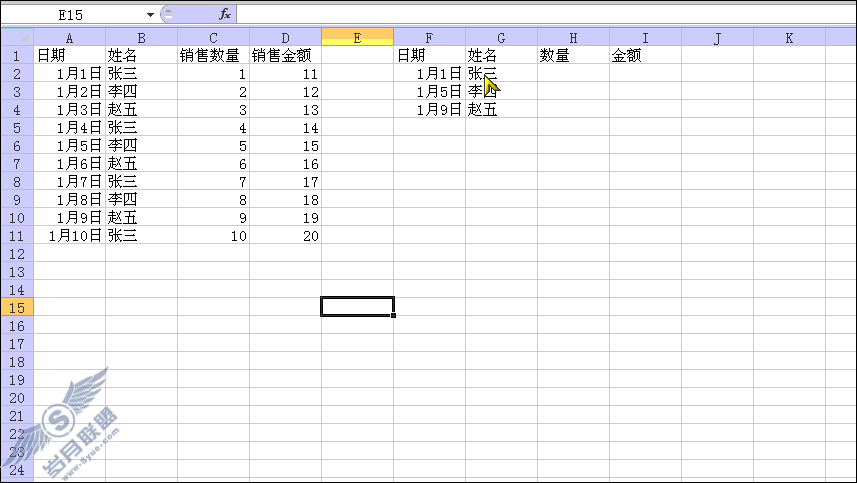Click cell A9 with 1月8日
Image resolution: width=857 pixels, height=483 pixels.
69,199
